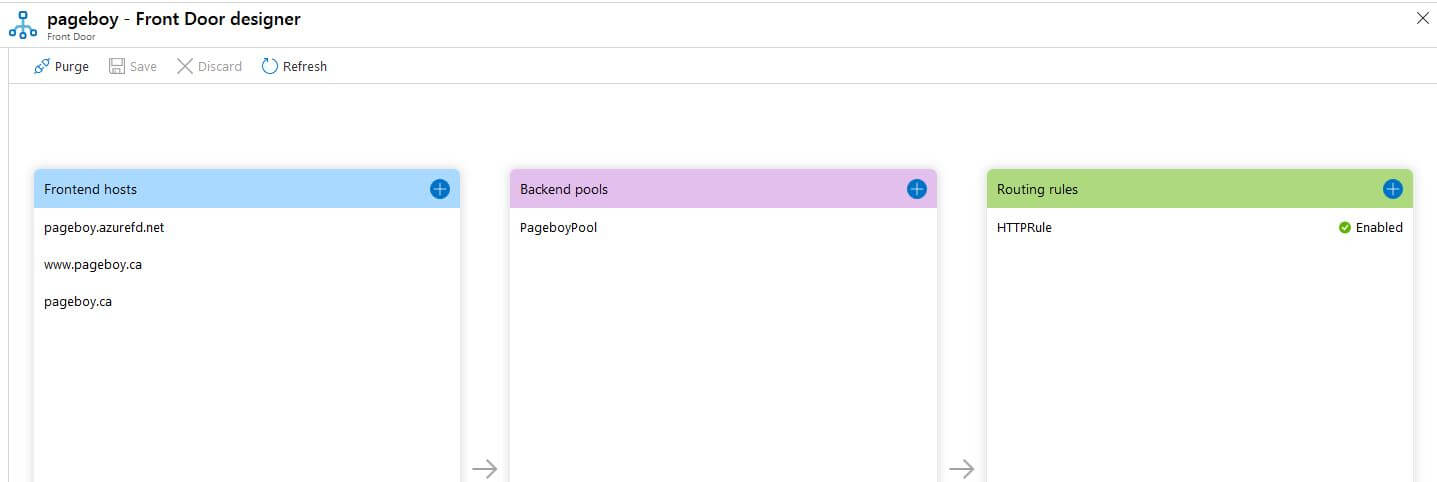Viewport: 1437px width, 482px height.
Task: Click the Front Door network icon beside the title
Action: [22, 25]
